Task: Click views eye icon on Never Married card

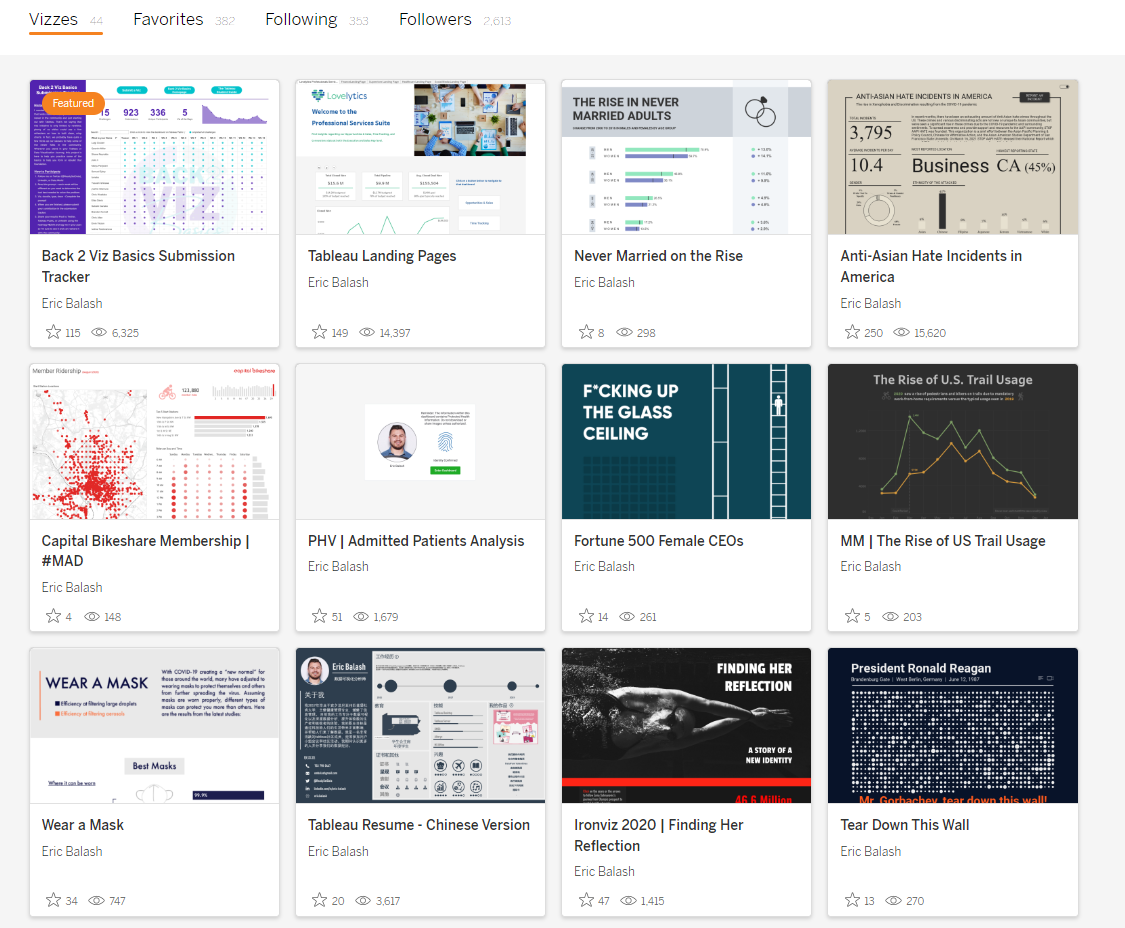Action: [x=624, y=332]
